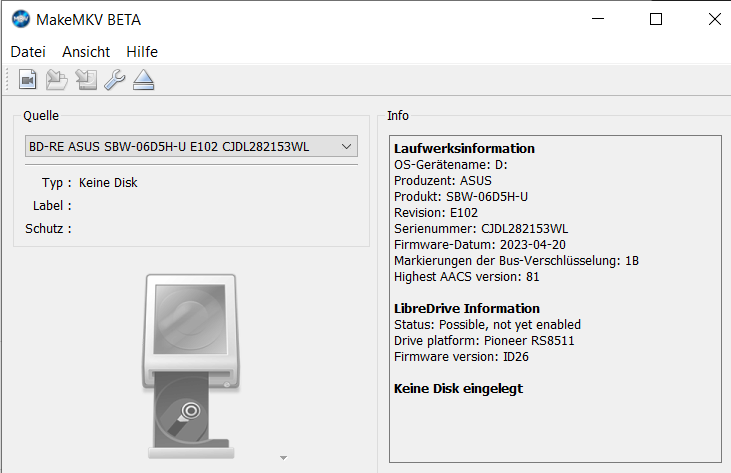Image resolution: width=731 pixels, height=473 pixels.
Task: Eject the disc with the eject icon
Action: coord(144,80)
